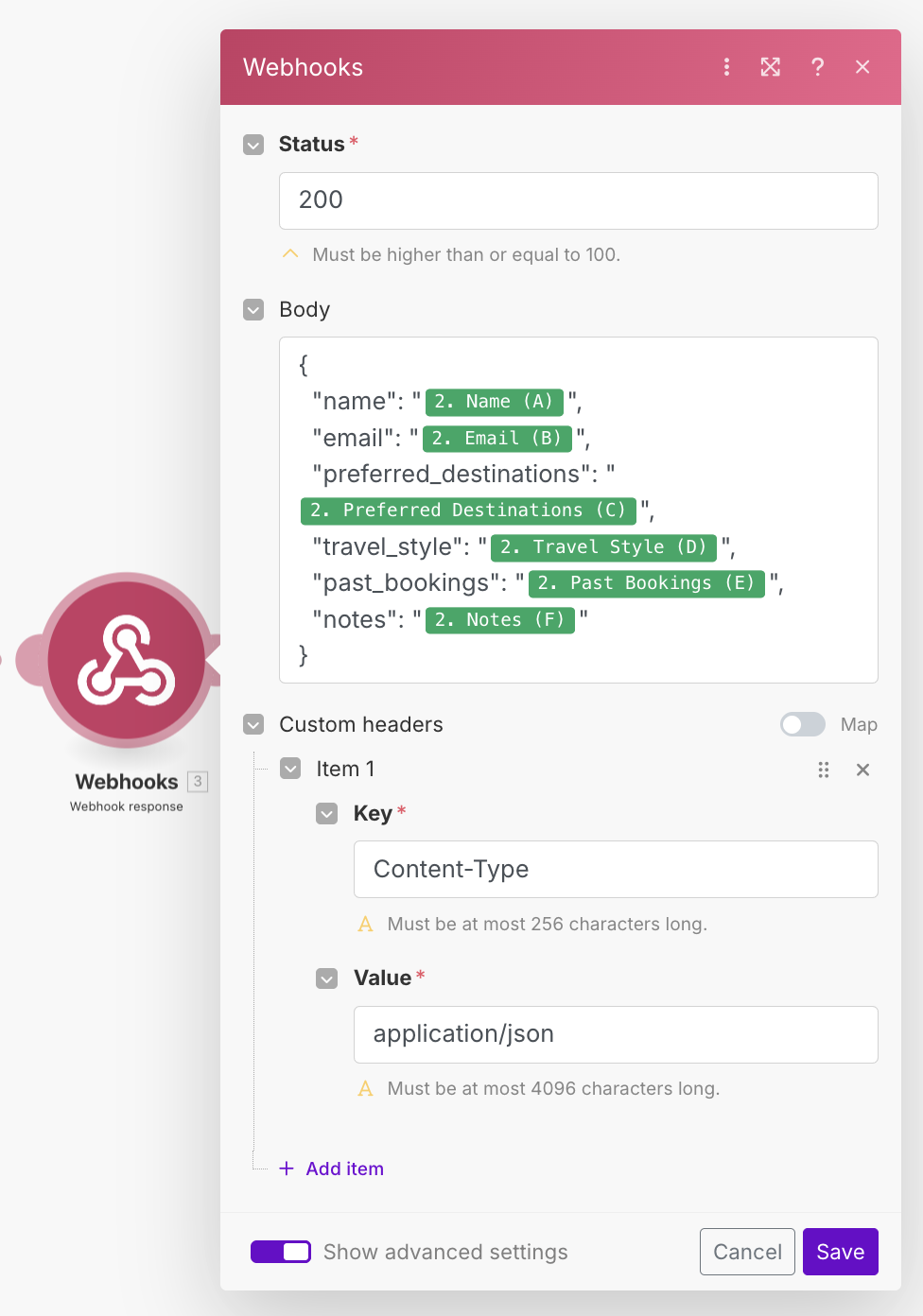Click the Add item link
Viewport: 923px width, 1316px height.
[x=331, y=1169]
